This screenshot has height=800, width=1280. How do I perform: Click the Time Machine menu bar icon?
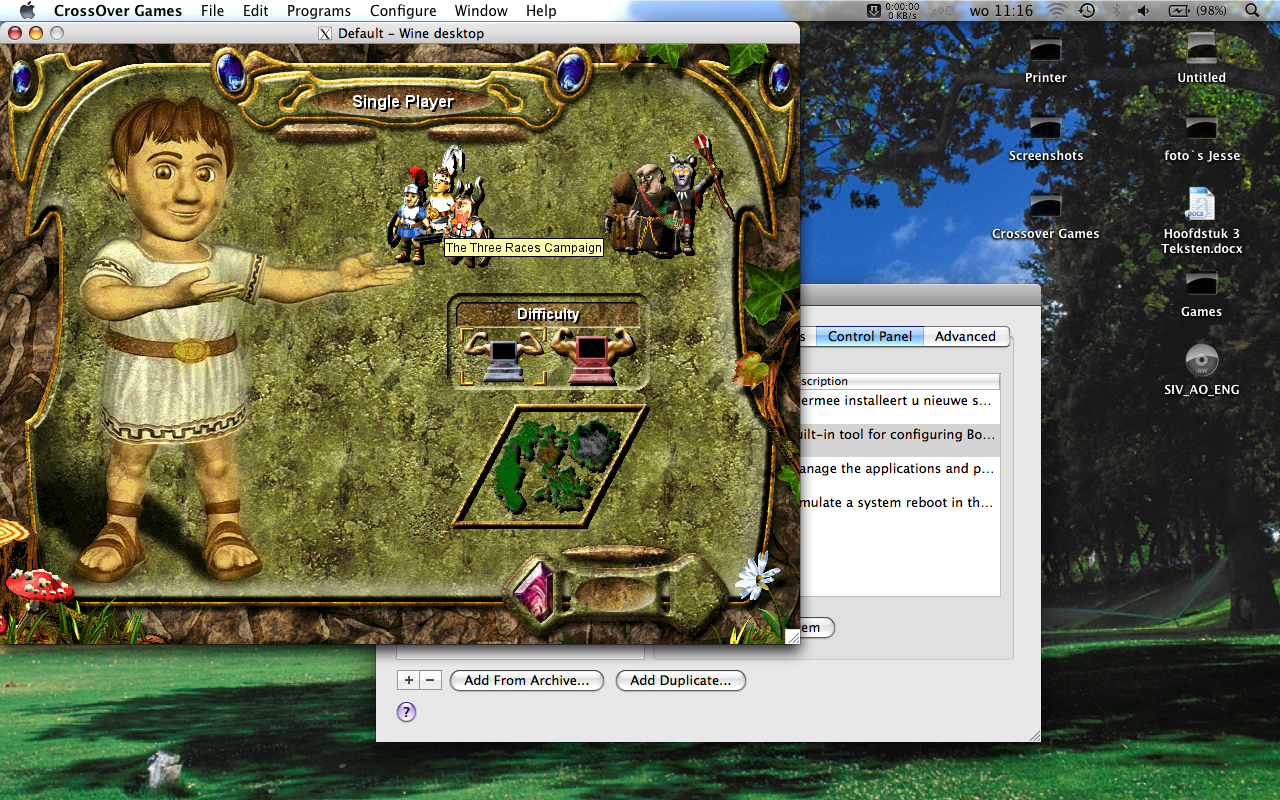pos(1087,11)
